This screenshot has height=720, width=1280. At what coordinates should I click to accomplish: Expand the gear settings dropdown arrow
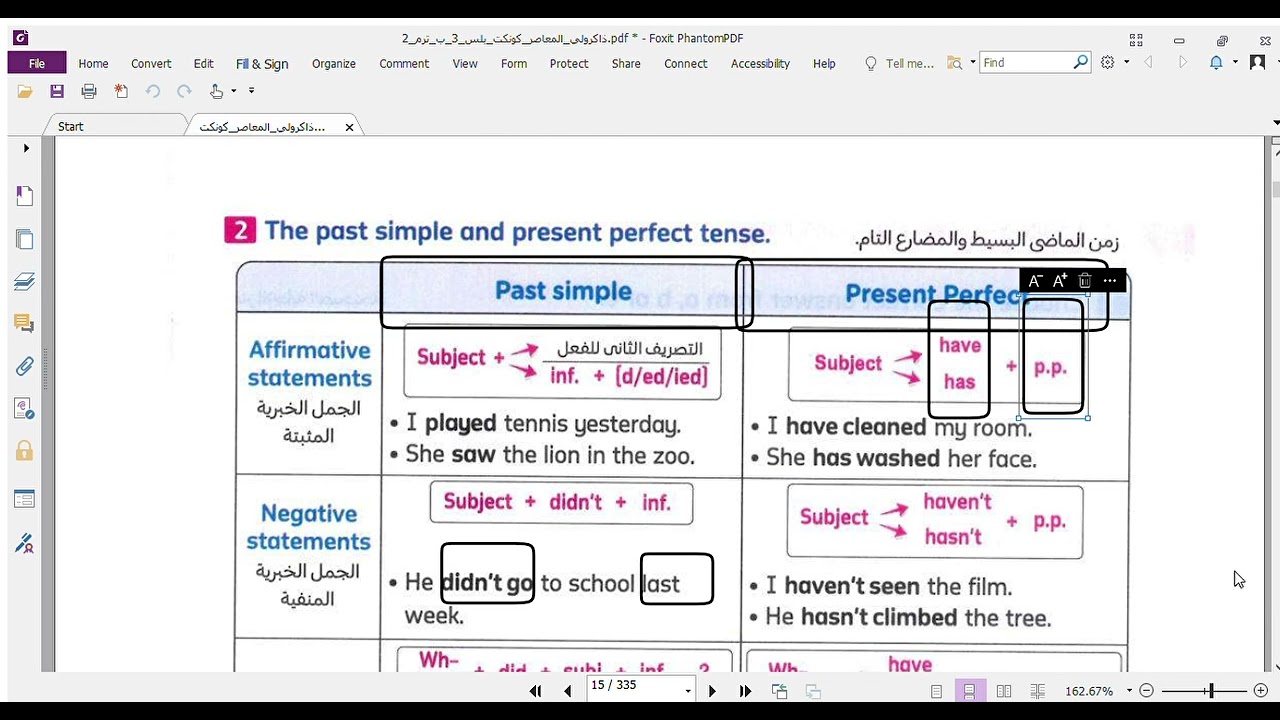1127,62
